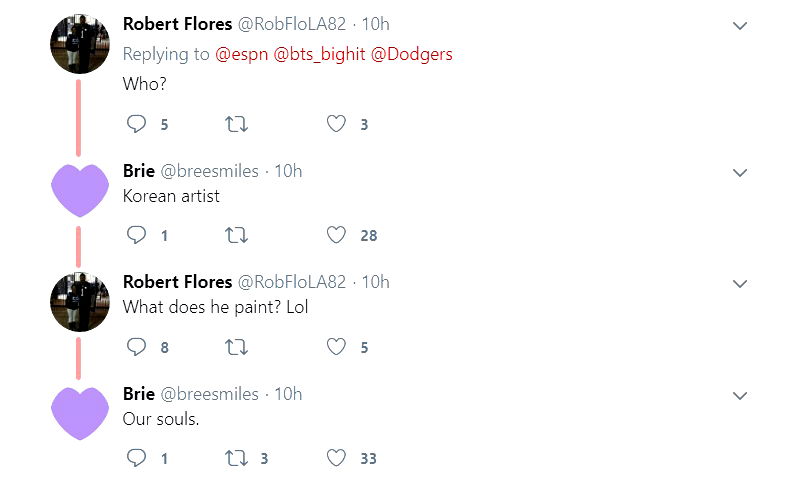Expand options menu on "Korean artist" tweet
Image resolution: width=800 pixels, height=481 pixels.
[x=740, y=173]
